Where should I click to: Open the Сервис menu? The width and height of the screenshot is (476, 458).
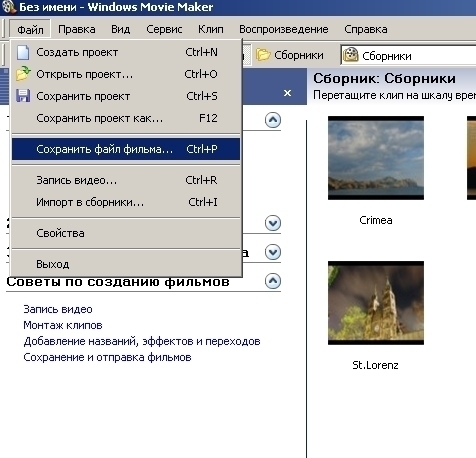coord(164,29)
